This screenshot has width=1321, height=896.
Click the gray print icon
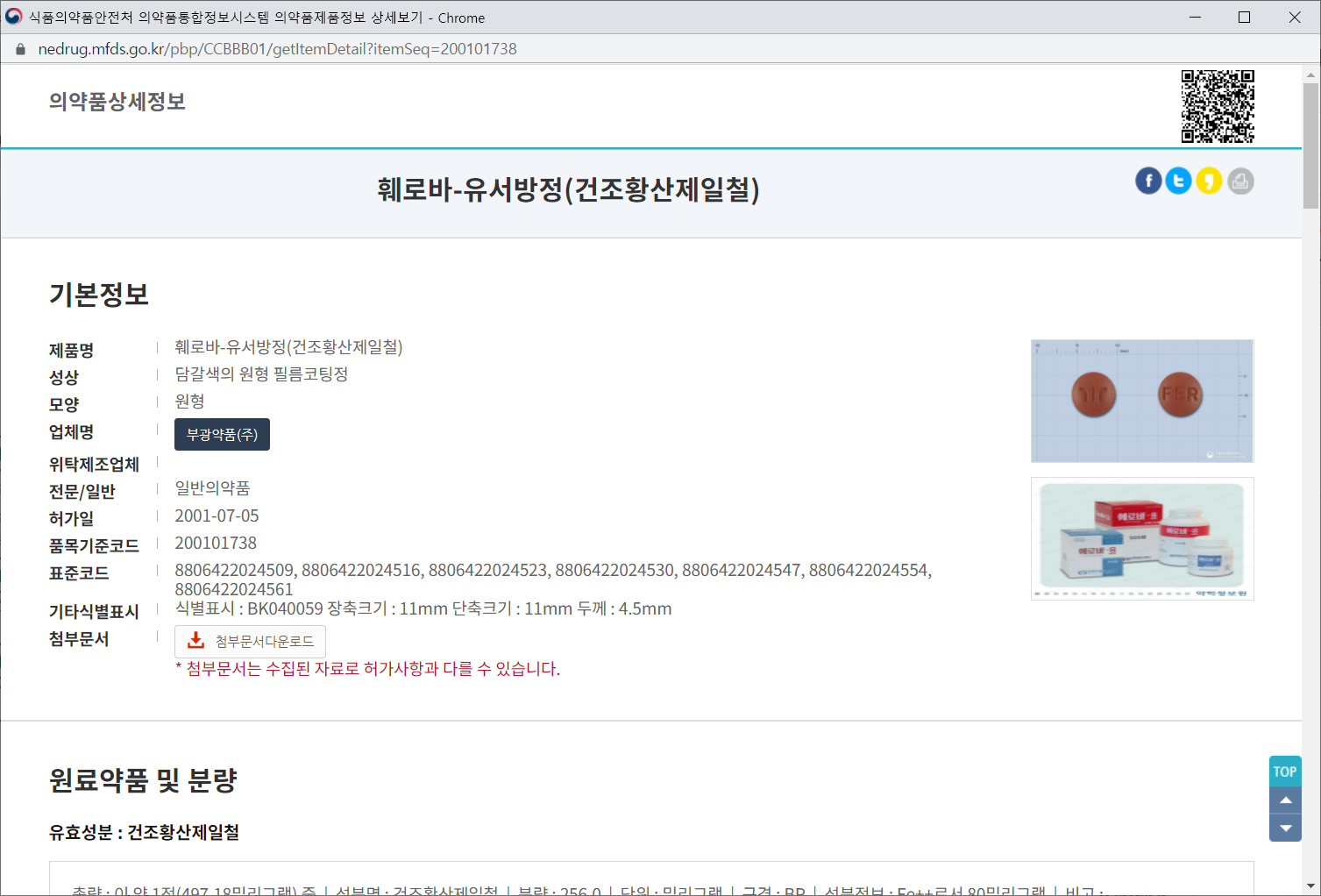pos(1240,181)
